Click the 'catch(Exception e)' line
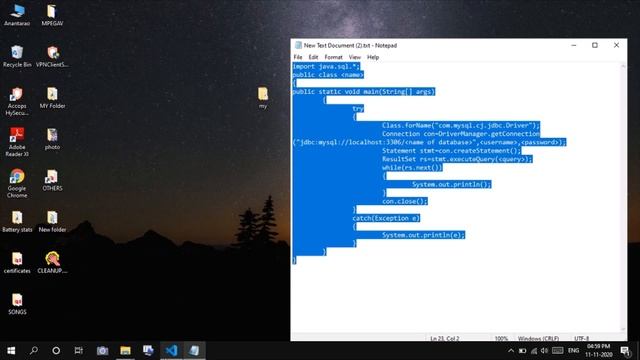This screenshot has height=360, width=640. pyautogui.click(x=386, y=218)
